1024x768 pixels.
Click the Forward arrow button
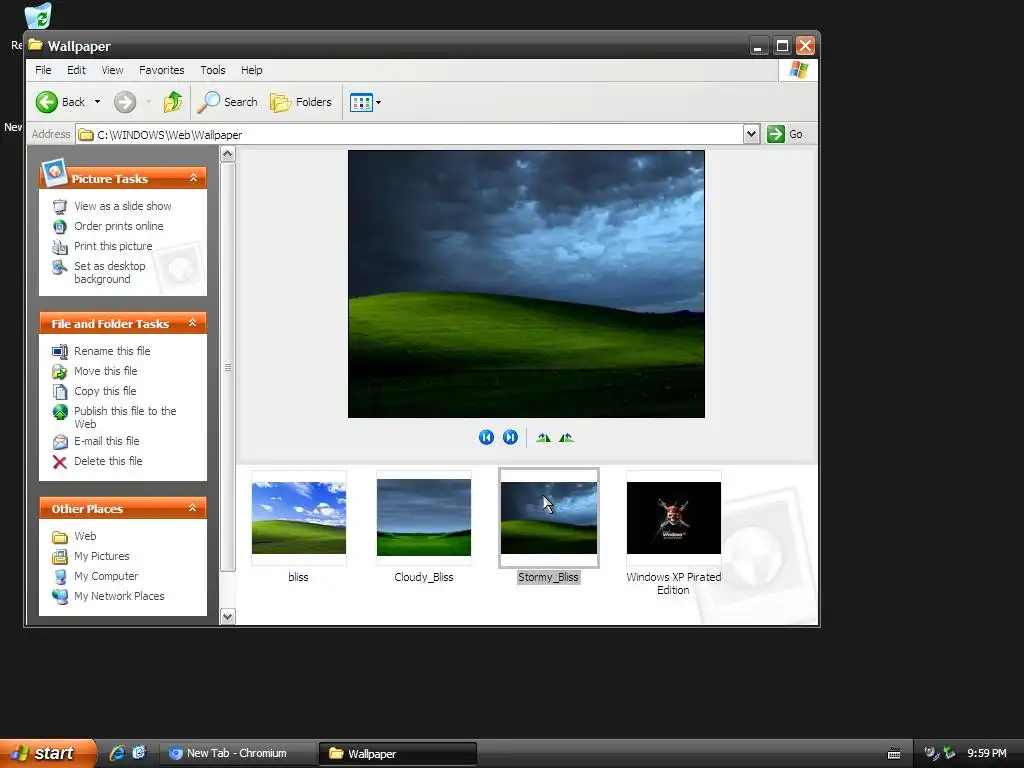tap(125, 102)
